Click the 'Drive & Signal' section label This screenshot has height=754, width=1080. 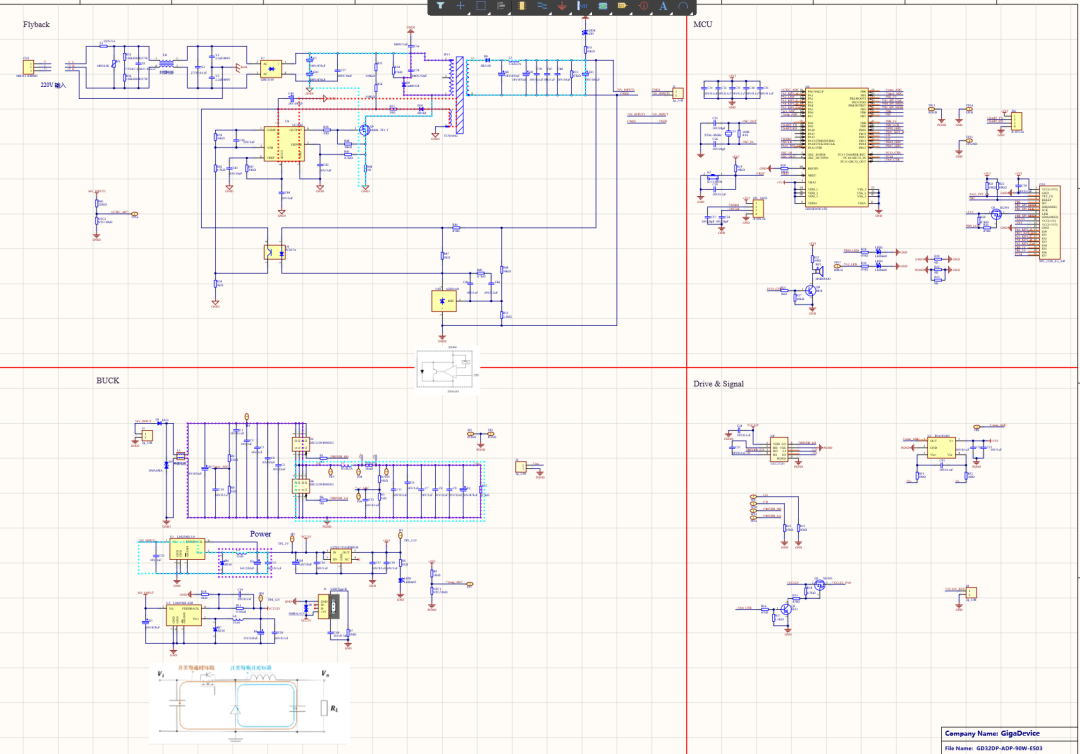click(718, 384)
